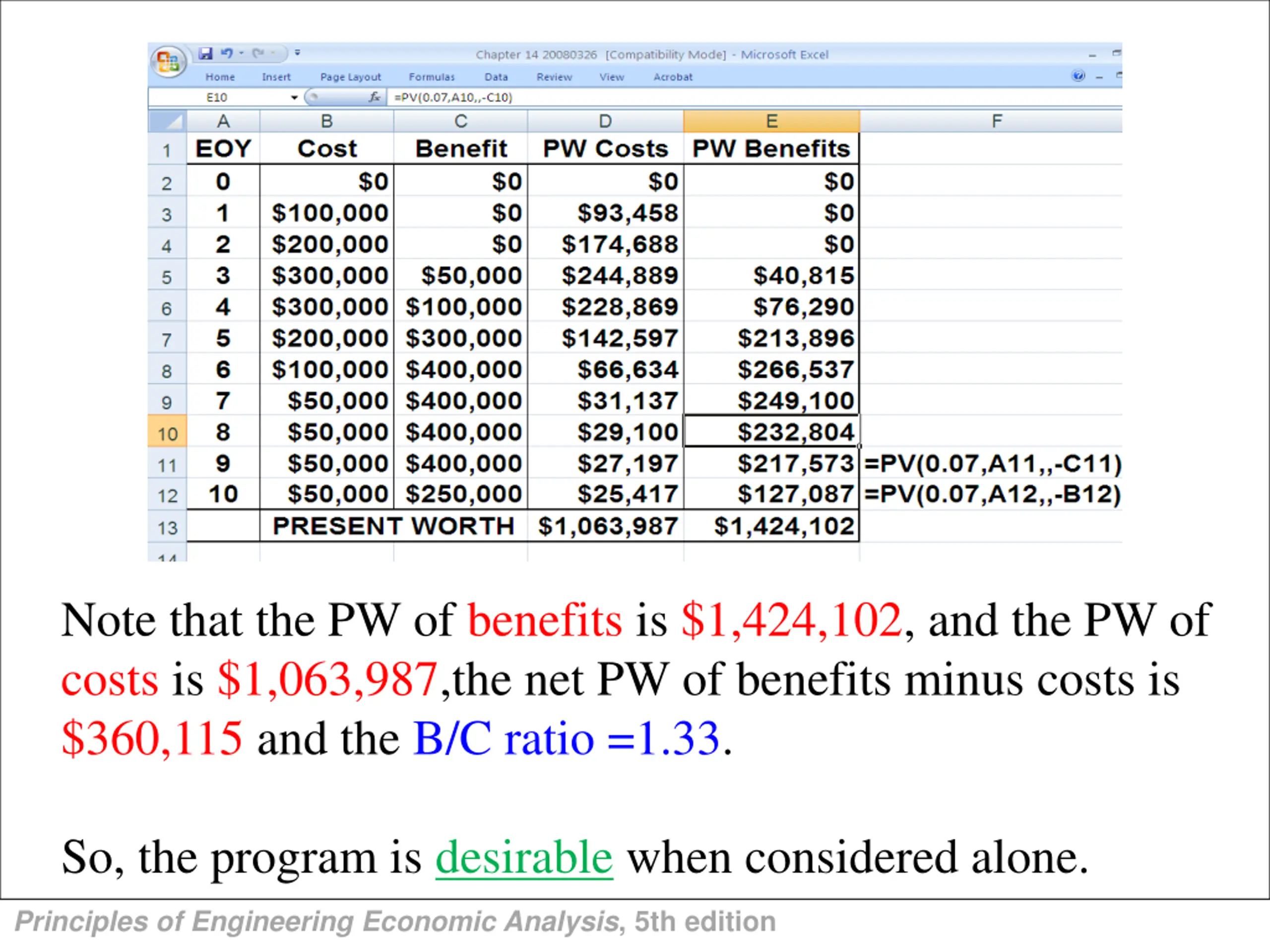Select highlighted column E header
Screen dimensions: 1270x952
(x=771, y=121)
